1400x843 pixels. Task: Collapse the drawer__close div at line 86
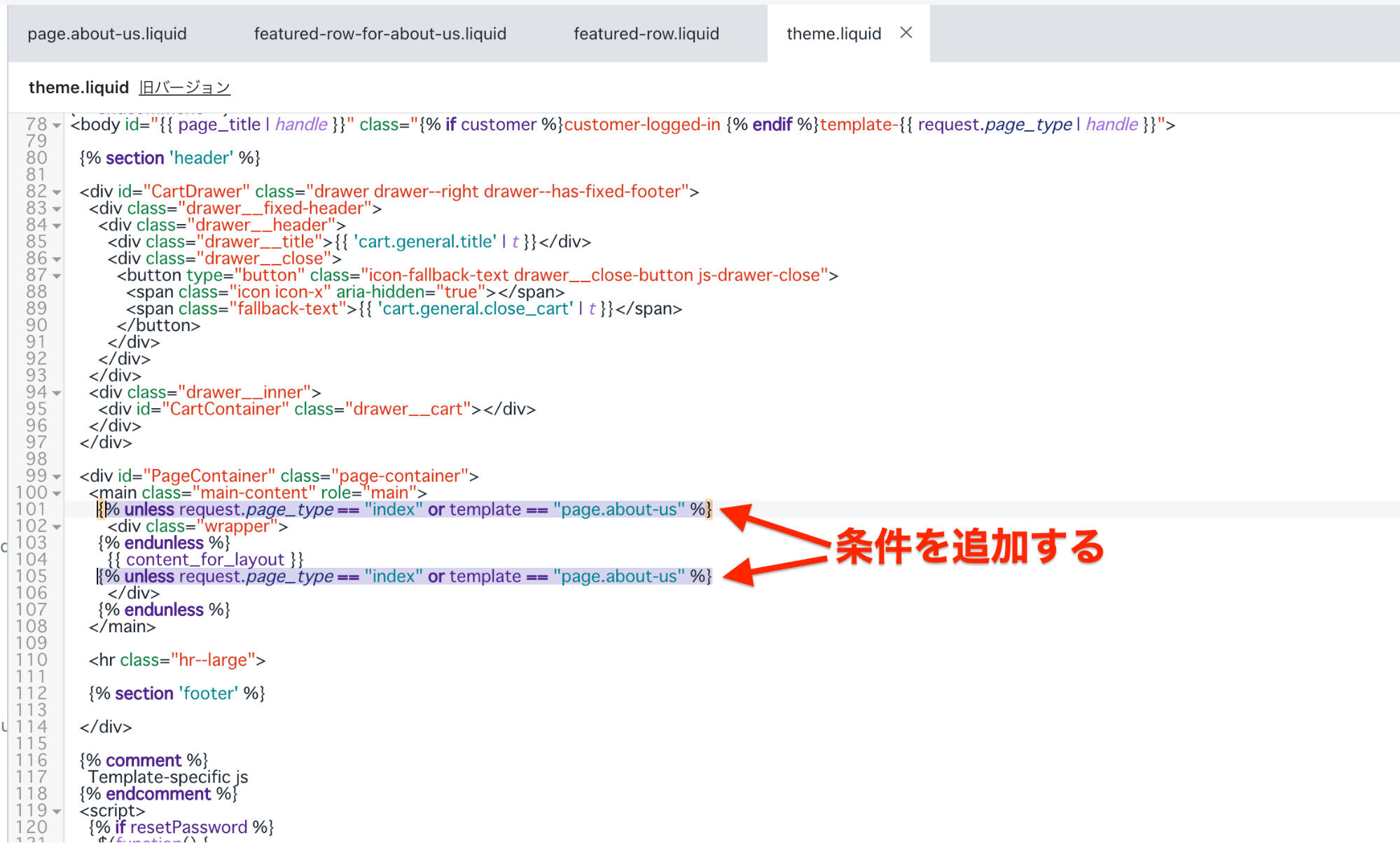pyautogui.click(x=57, y=260)
